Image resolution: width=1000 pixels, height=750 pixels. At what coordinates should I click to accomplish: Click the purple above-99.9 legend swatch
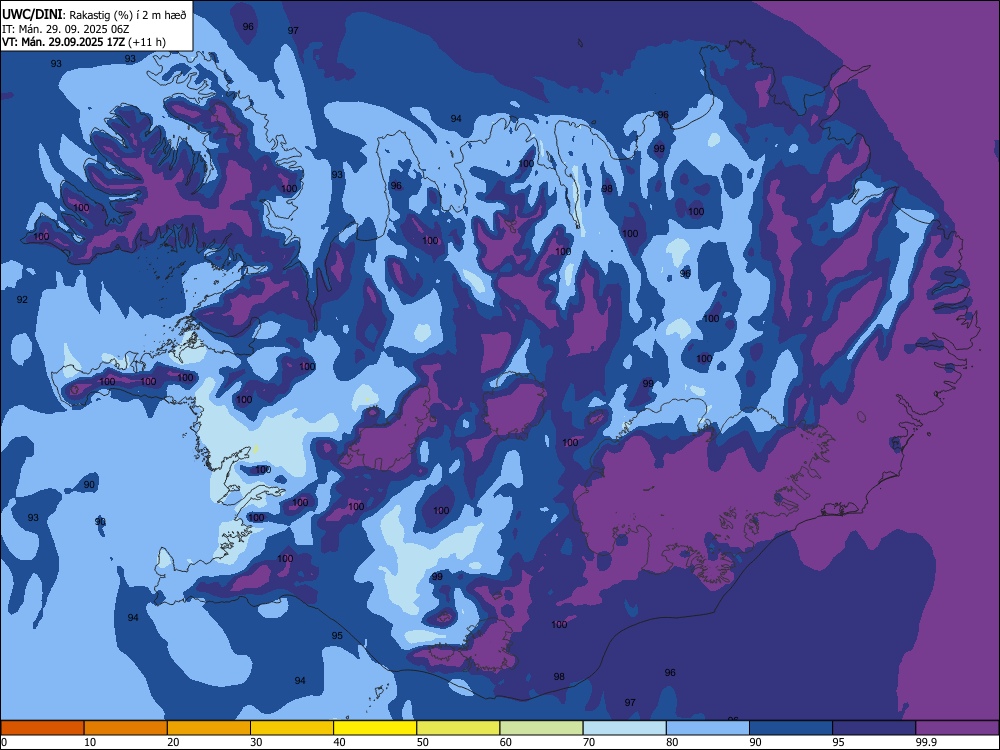pos(957,728)
